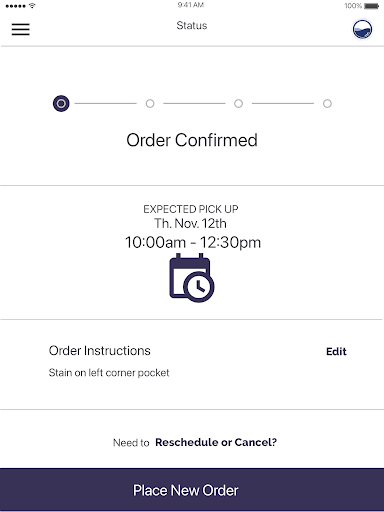The height and width of the screenshot is (512, 384).
Task: Tap the Order Instructions heading
Action: (x=100, y=351)
